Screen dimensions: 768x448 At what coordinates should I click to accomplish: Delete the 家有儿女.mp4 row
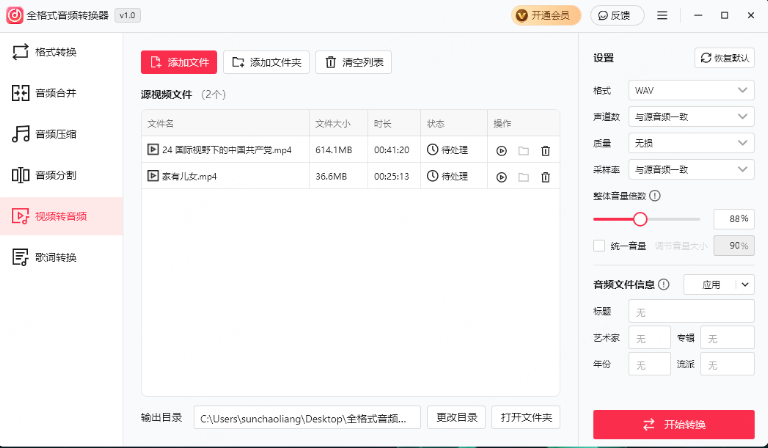pyautogui.click(x=546, y=177)
